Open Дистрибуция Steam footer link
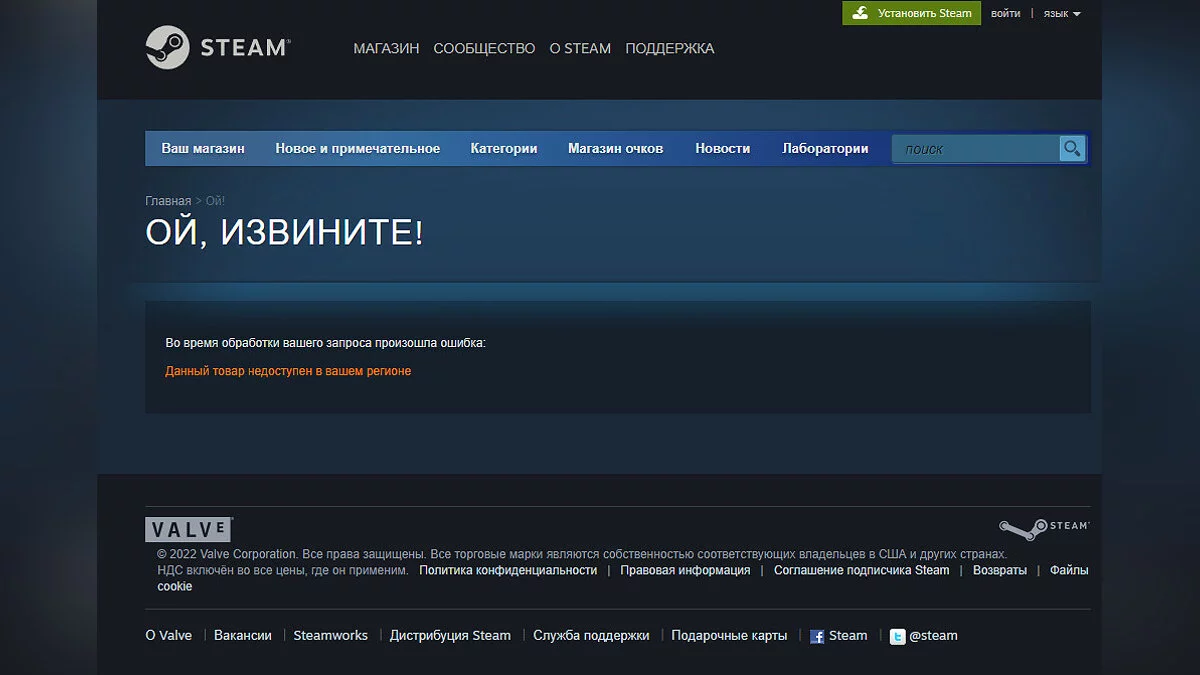1200x675 pixels. [450, 635]
